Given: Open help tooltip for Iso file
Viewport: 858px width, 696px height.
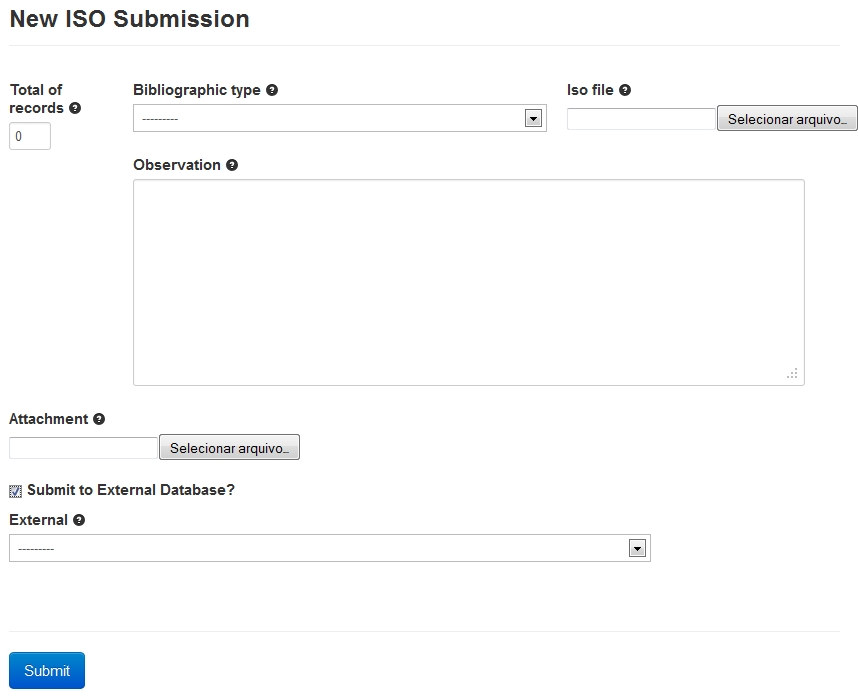Looking at the screenshot, I should [x=625, y=90].
